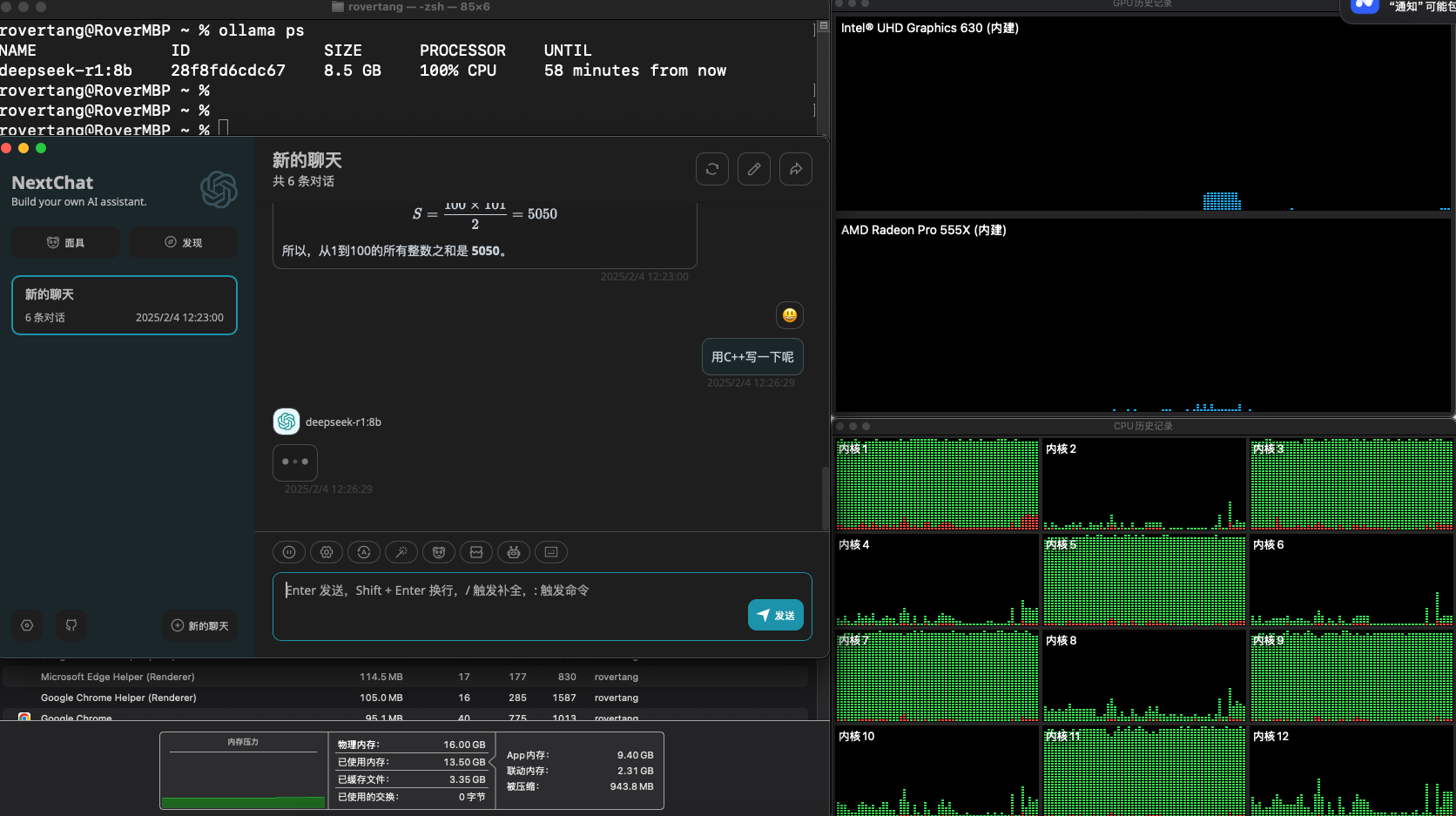Open keyboard shortcuts via the keyboard icon
The image size is (1456, 816).
tap(550, 552)
